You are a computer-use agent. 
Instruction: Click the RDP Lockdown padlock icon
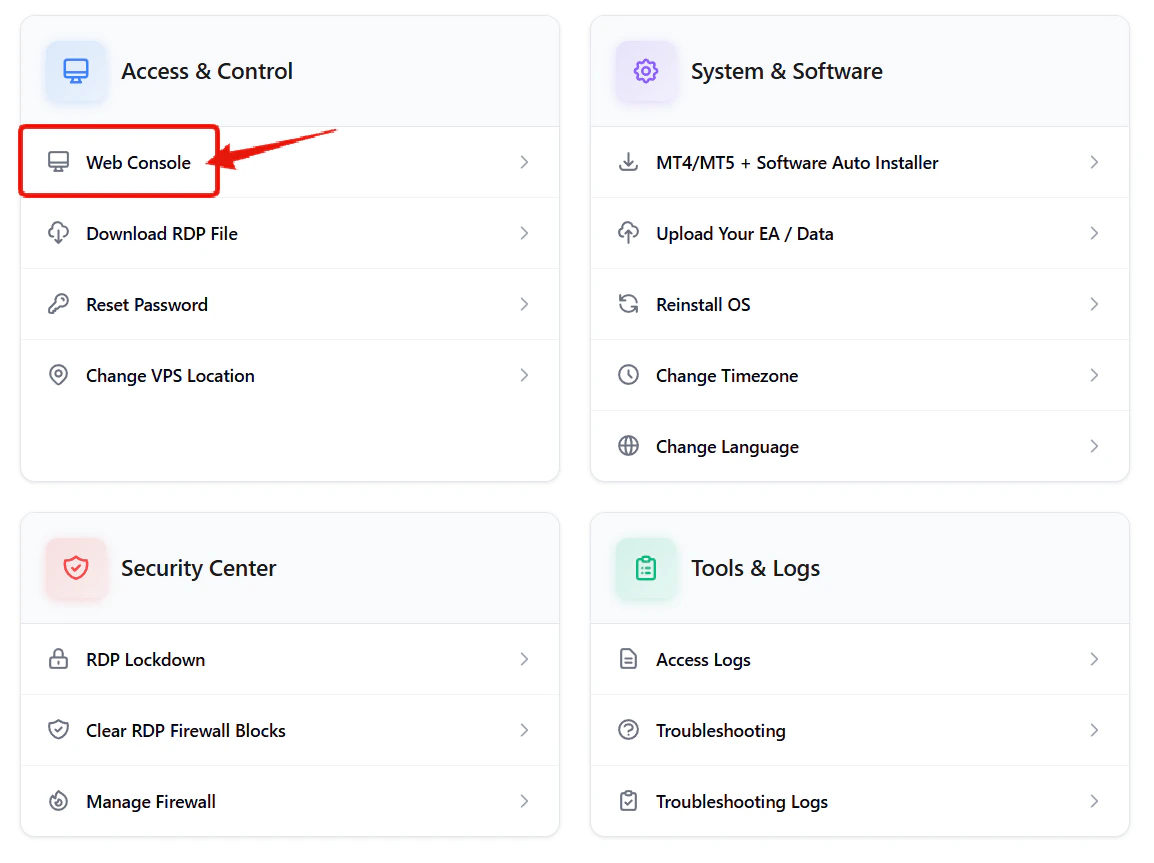(59, 659)
